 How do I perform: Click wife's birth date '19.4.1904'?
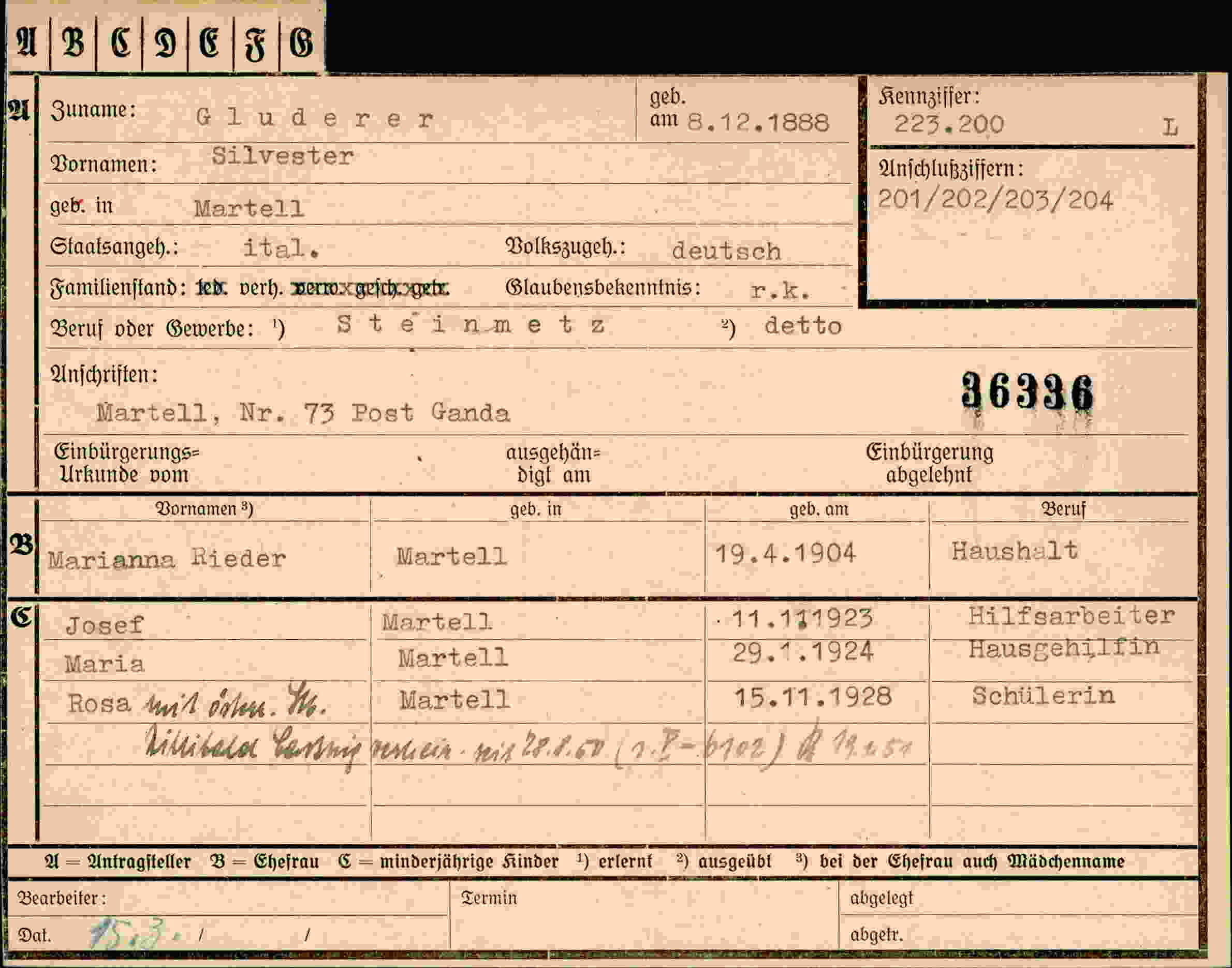785,553
